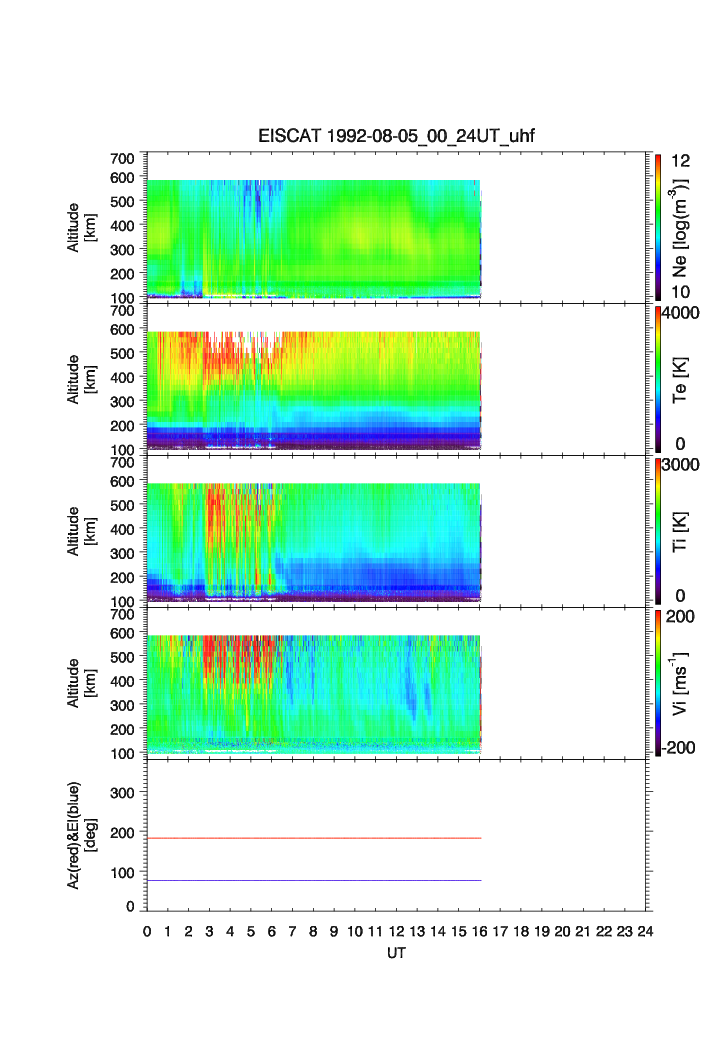This screenshot has height=1063, width=708.
Task: Click the plot title EISCAT 1992-08-05_00_24UT_uhf
Action: 396,136
